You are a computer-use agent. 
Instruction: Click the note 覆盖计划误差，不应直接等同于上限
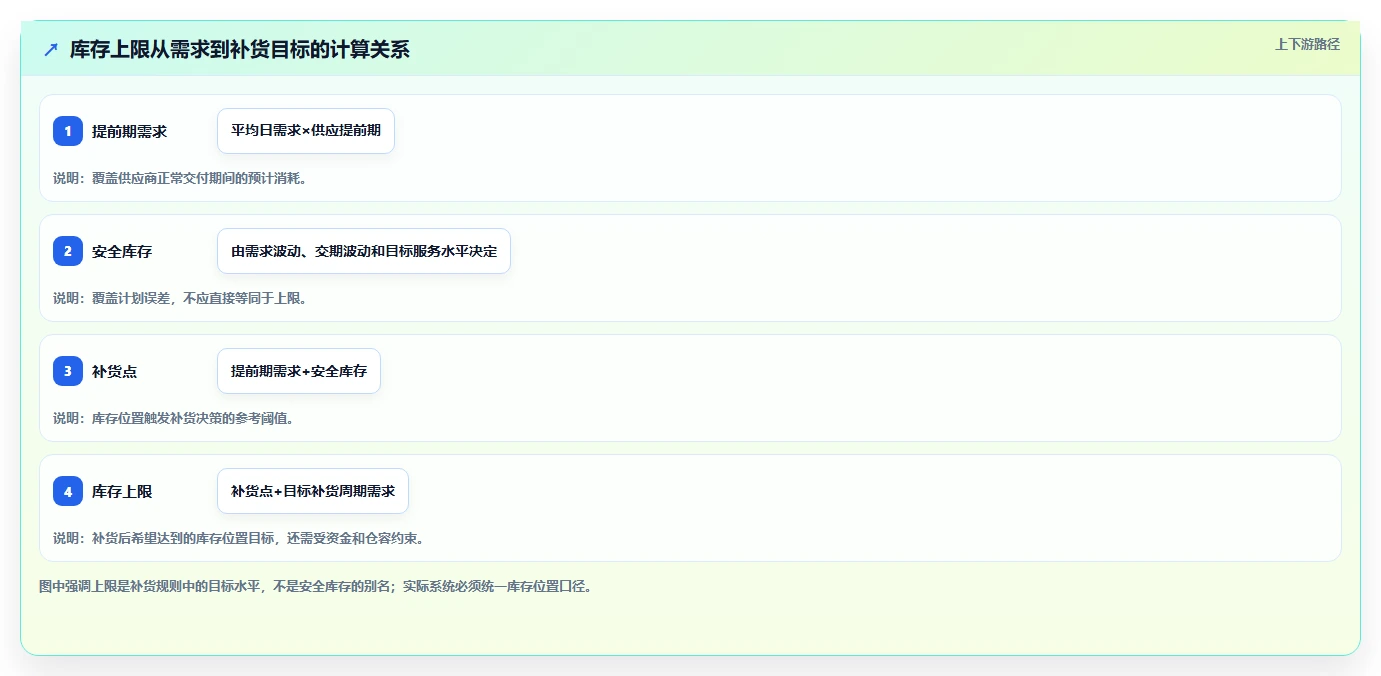pos(180,298)
